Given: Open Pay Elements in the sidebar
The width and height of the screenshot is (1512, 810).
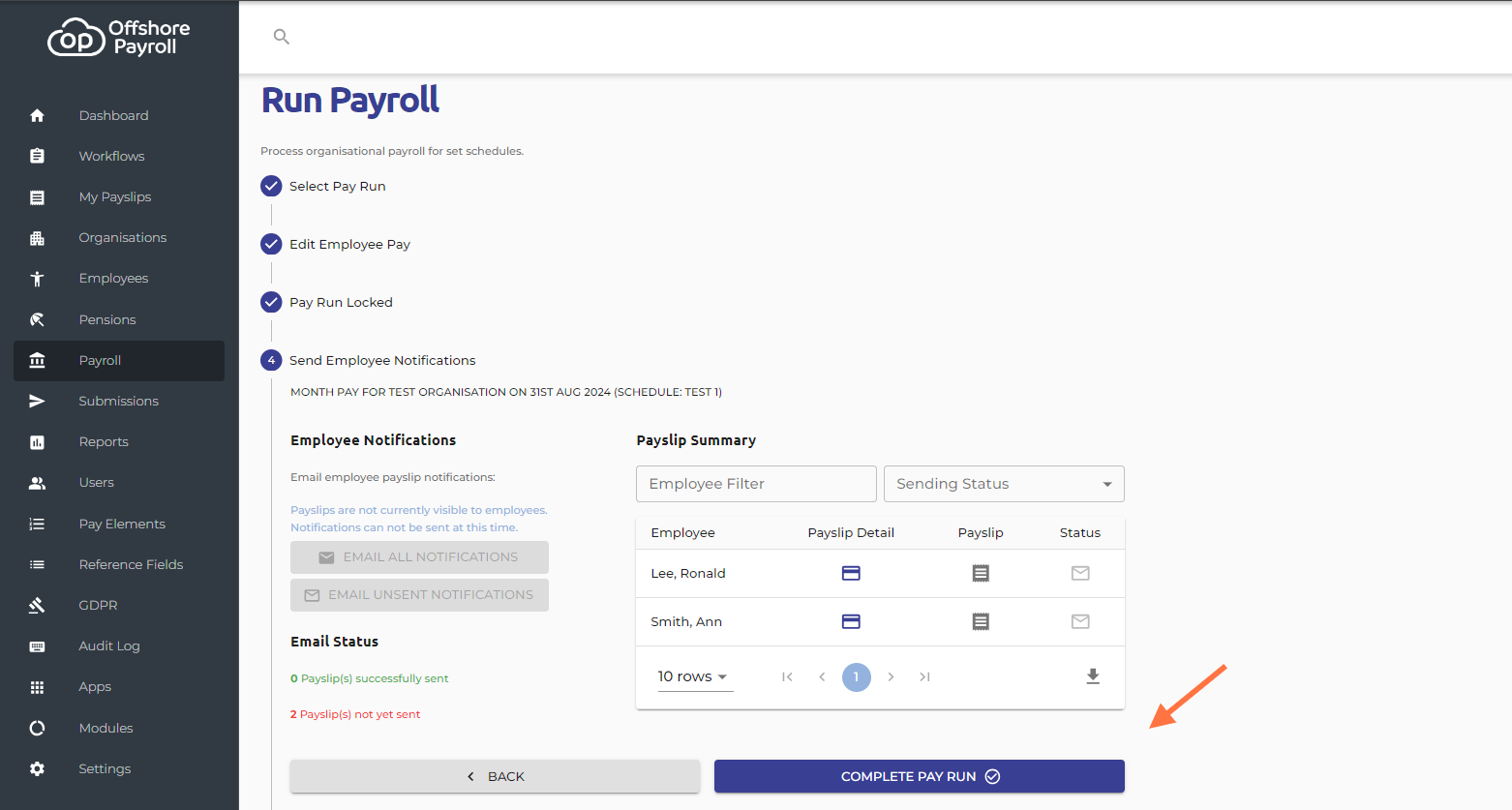Looking at the screenshot, I should coord(119,524).
